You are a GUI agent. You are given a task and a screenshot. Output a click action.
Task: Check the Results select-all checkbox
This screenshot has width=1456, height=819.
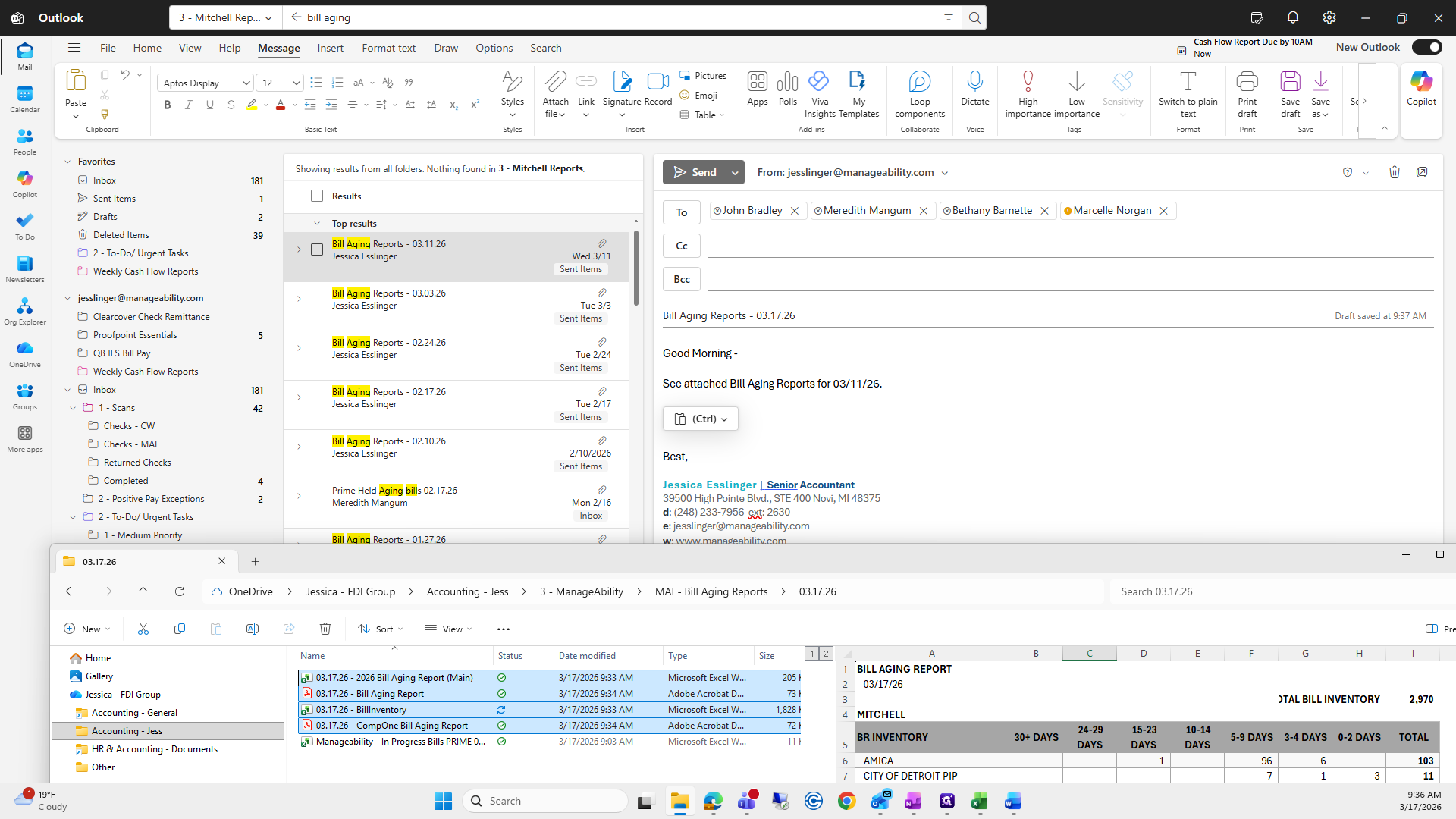(317, 196)
